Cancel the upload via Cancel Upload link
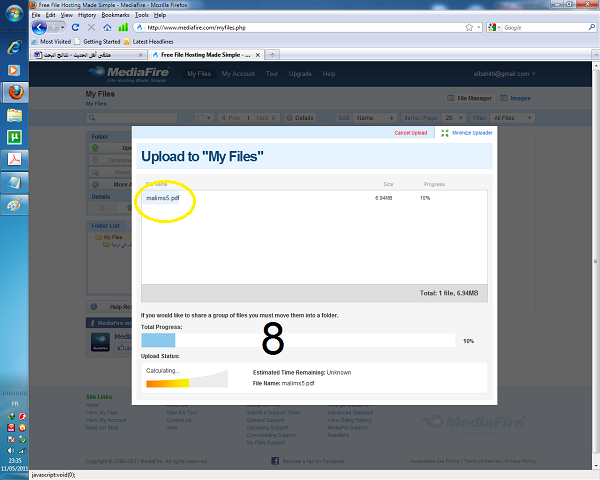The image size is (600, 480). coord(411,133)
